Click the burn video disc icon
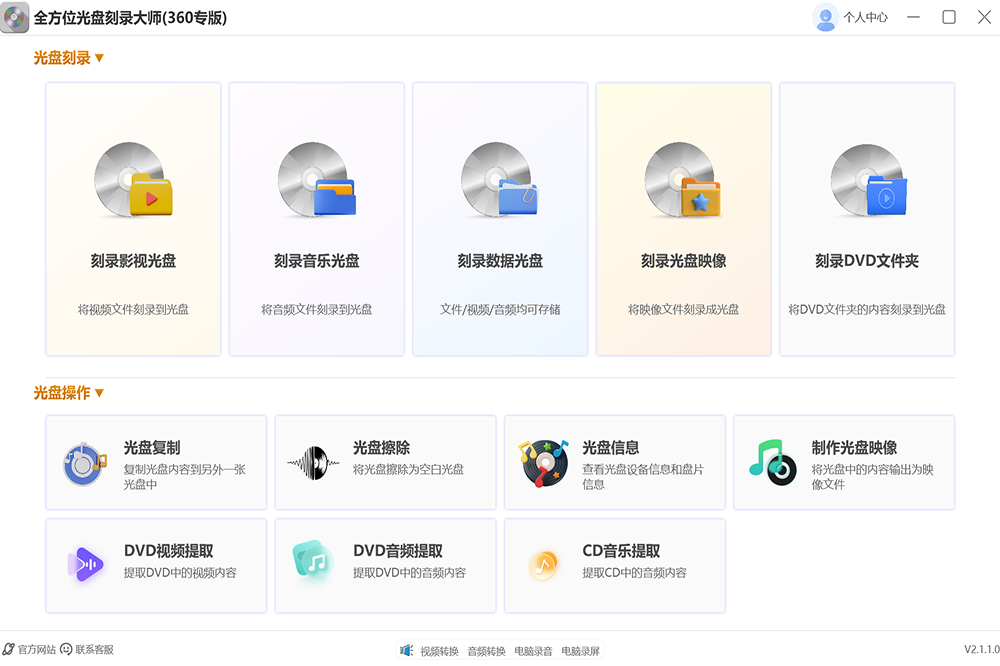 coord(133,181)
